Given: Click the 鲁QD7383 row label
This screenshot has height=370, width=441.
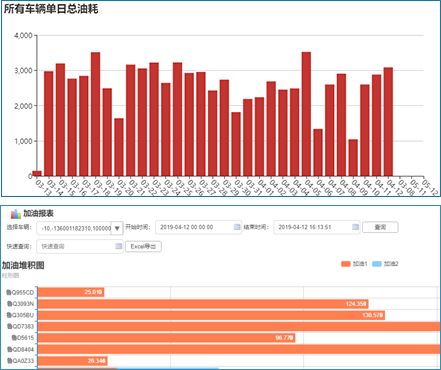Looking at the screenshot, I should coord(20,326).
